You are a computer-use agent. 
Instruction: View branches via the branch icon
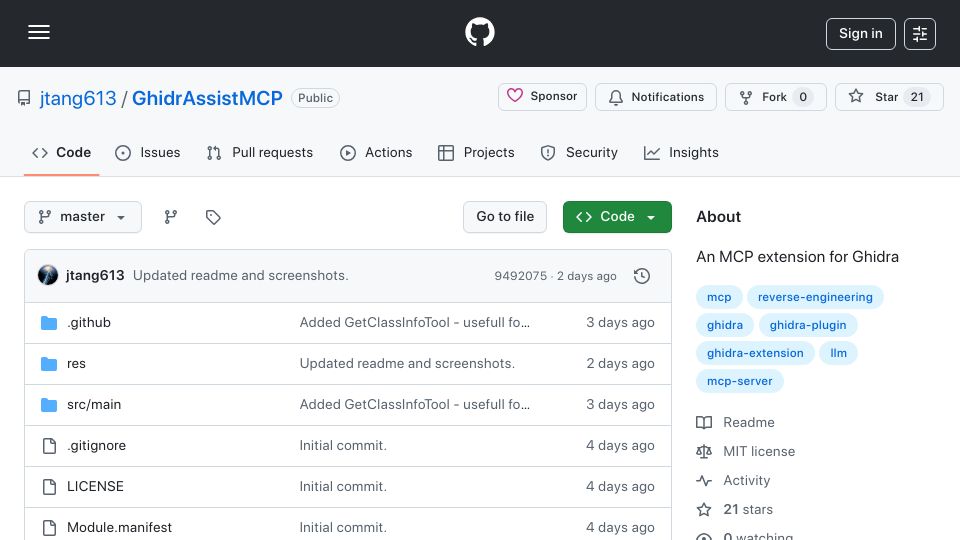(x=171, y=217)
